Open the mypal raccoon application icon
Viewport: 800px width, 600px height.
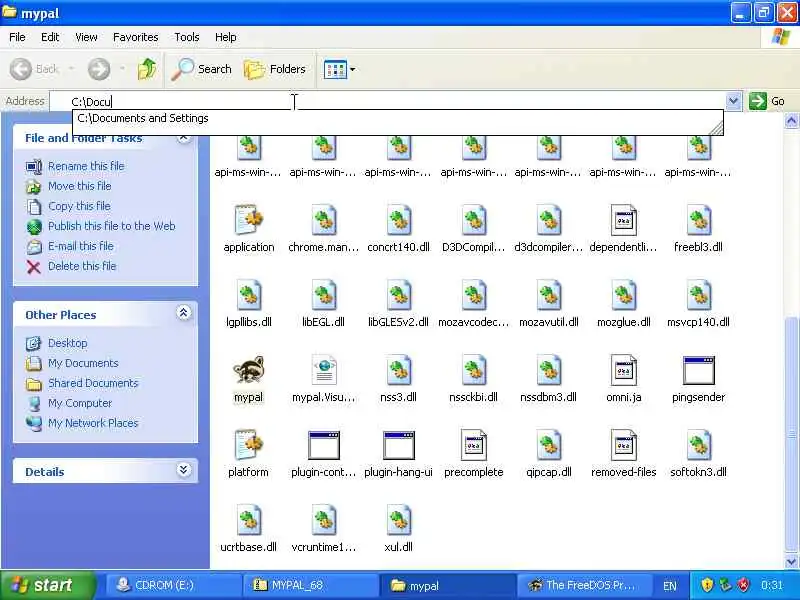pyautogui.click(x=248, y=370)
